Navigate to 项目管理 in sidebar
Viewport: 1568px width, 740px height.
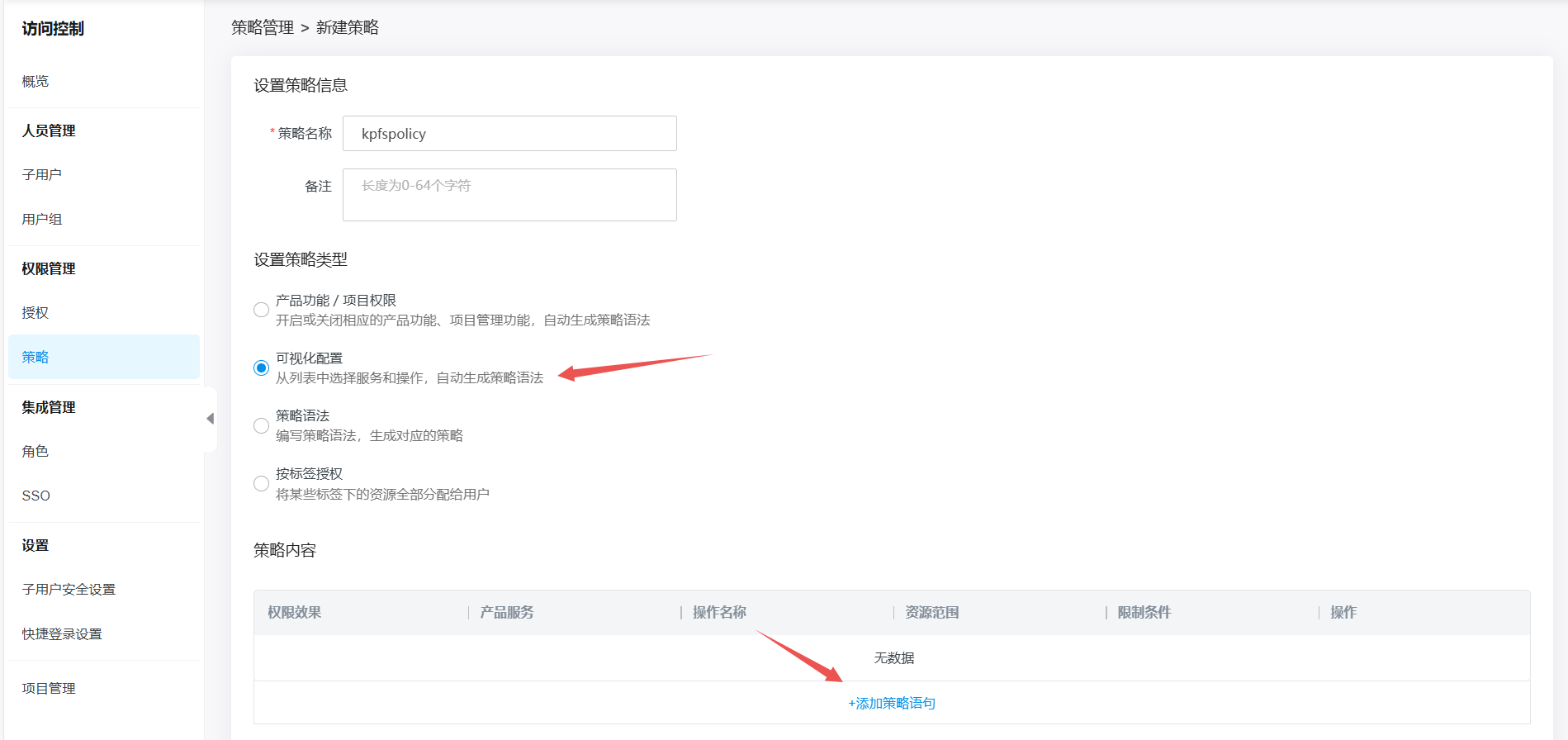tap(49, 688)
